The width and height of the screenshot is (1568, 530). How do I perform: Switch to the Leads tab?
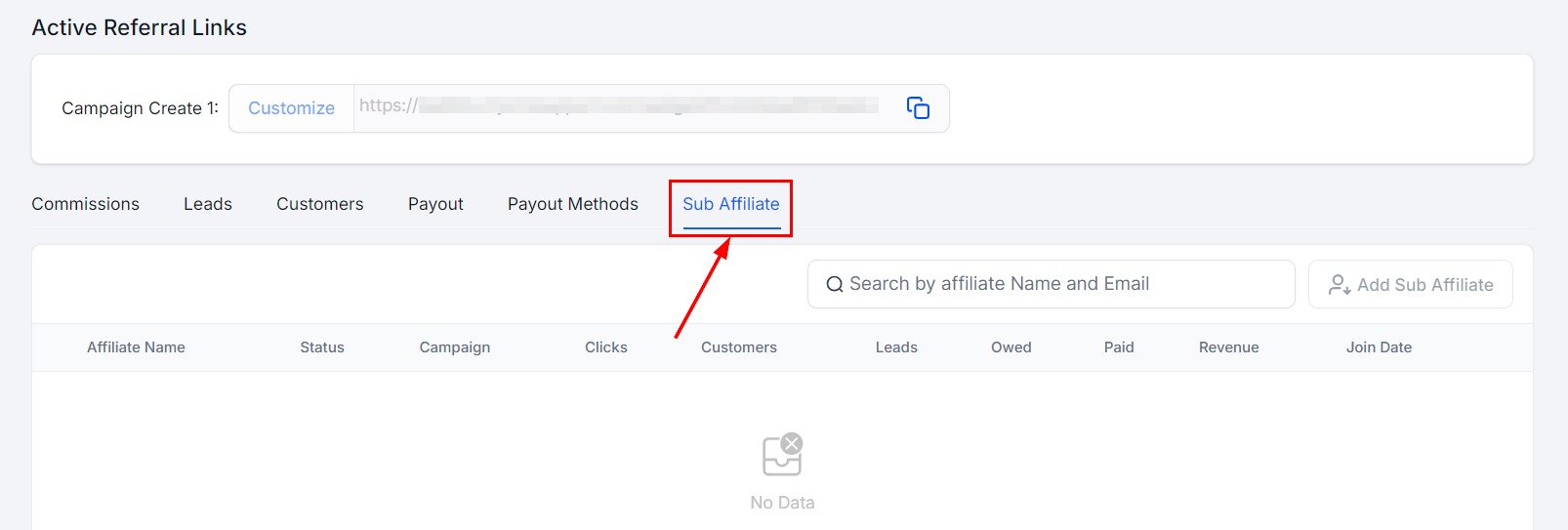click(x=208, y=204)
